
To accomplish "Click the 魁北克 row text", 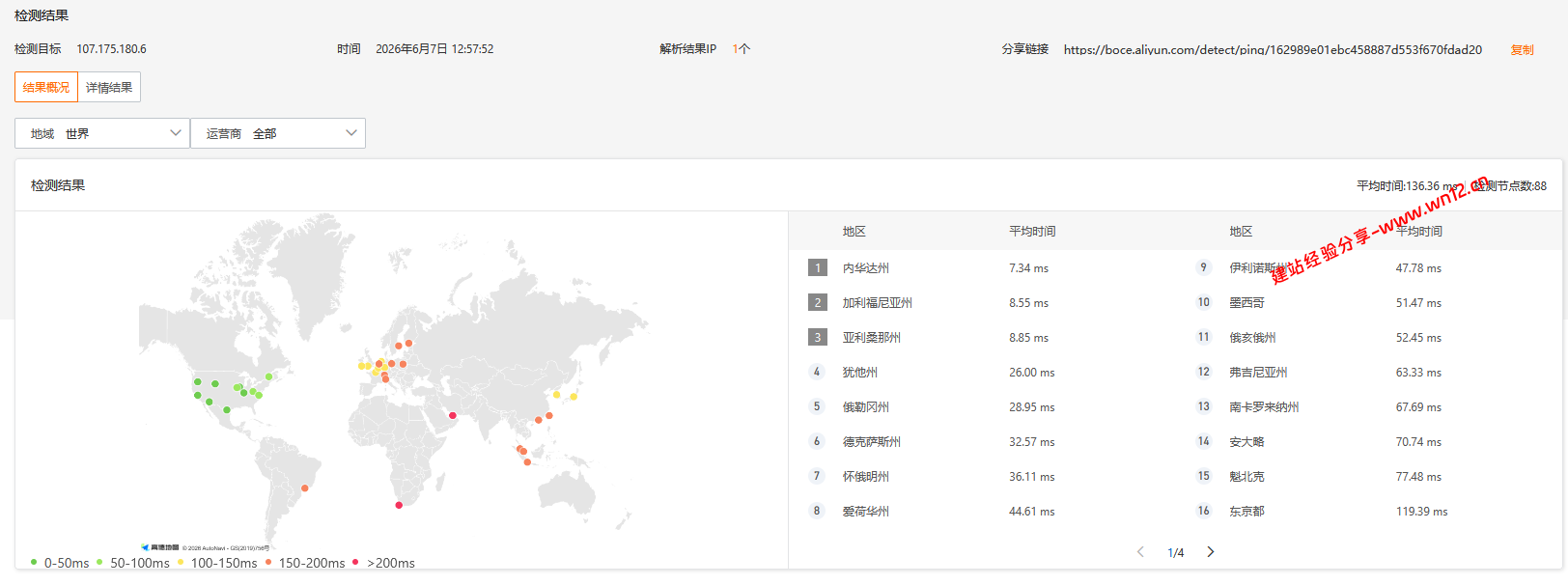I will (1246, 477).
